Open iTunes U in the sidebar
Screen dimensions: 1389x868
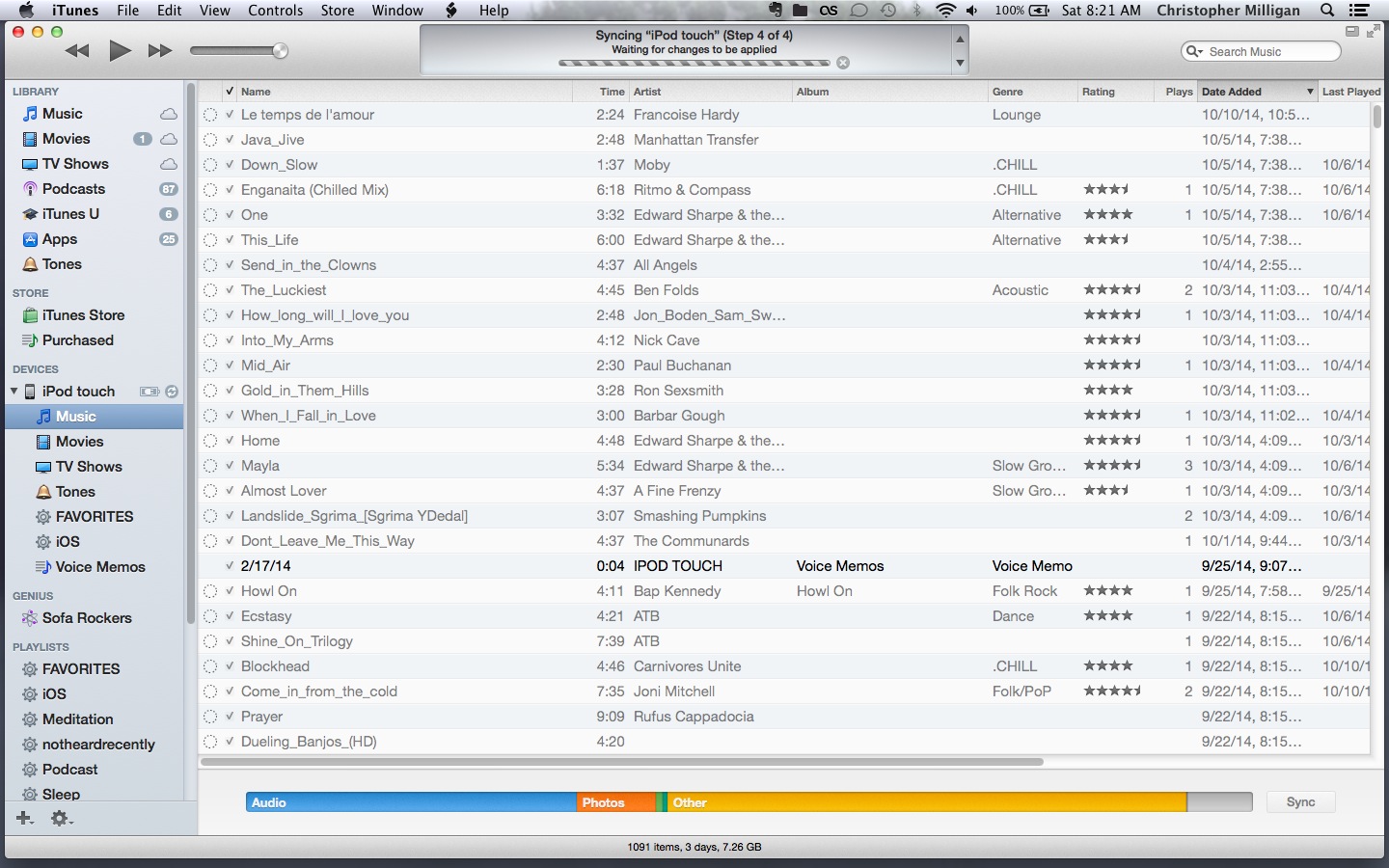[x=70, y=214]
